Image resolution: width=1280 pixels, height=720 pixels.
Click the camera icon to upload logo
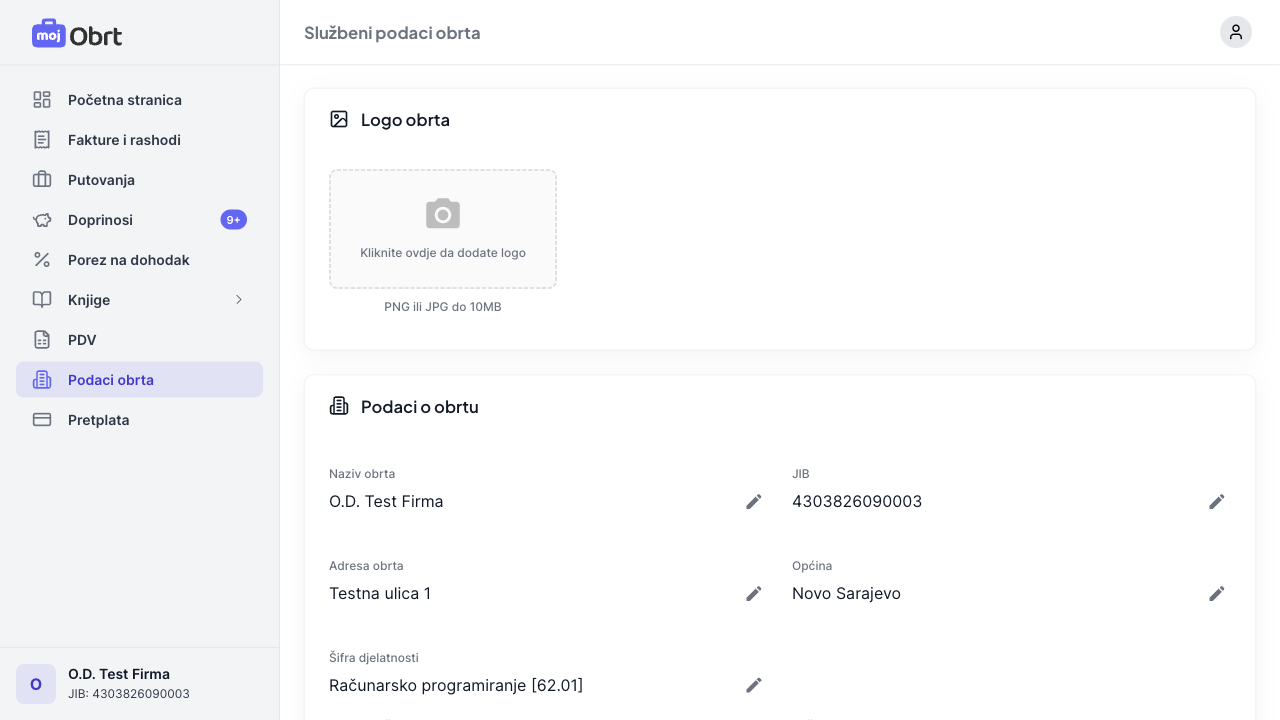click(x=443, y=214)
